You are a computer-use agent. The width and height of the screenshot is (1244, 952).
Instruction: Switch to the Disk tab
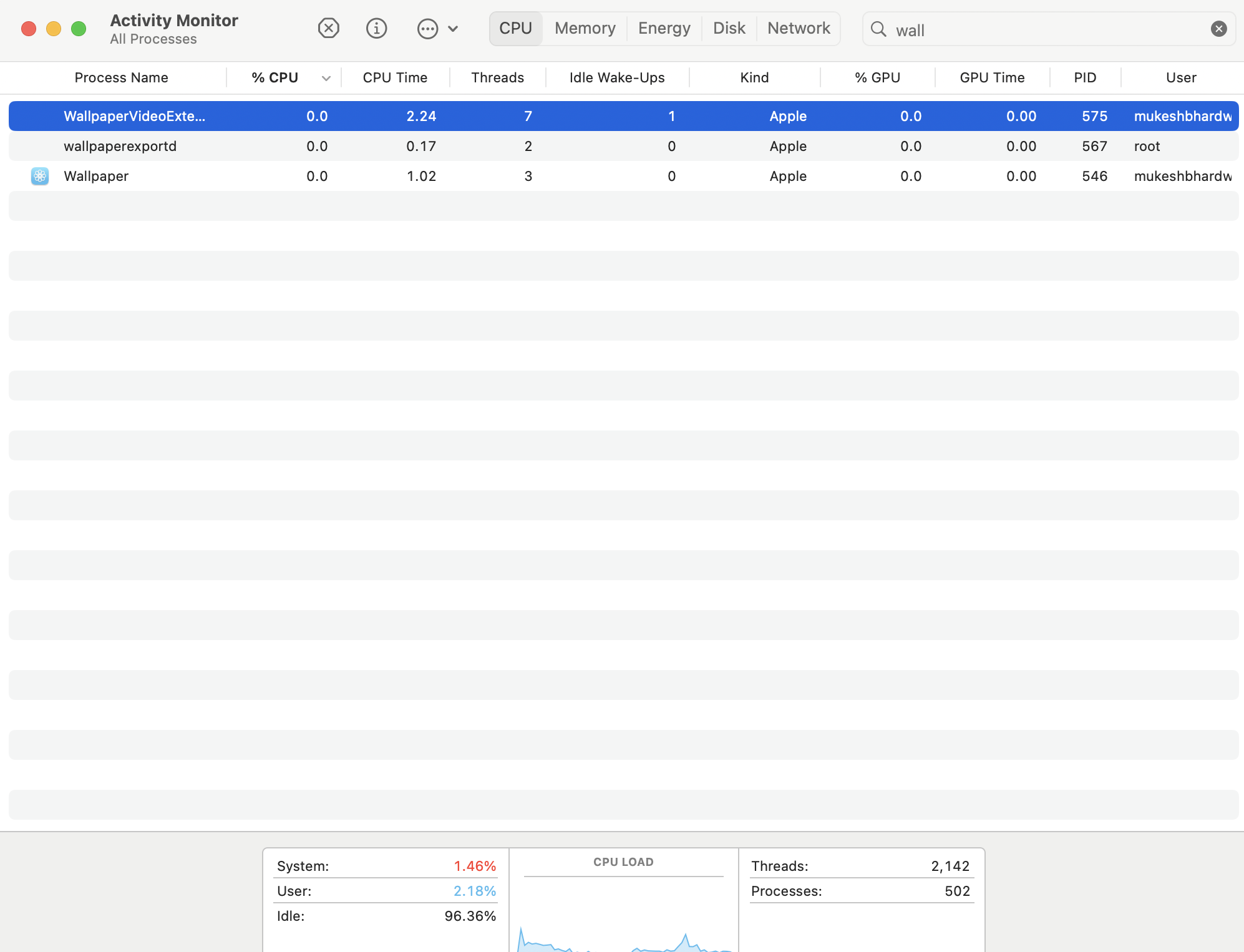click(729, 28)
